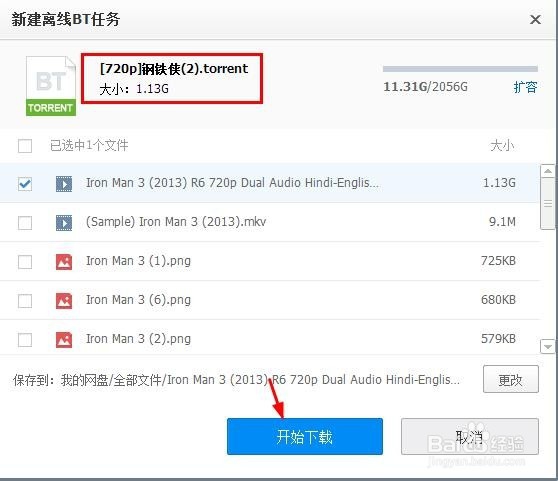558x481 pixels.
Task: Click the 已选中1个文件 label
Action: [89, 146]
